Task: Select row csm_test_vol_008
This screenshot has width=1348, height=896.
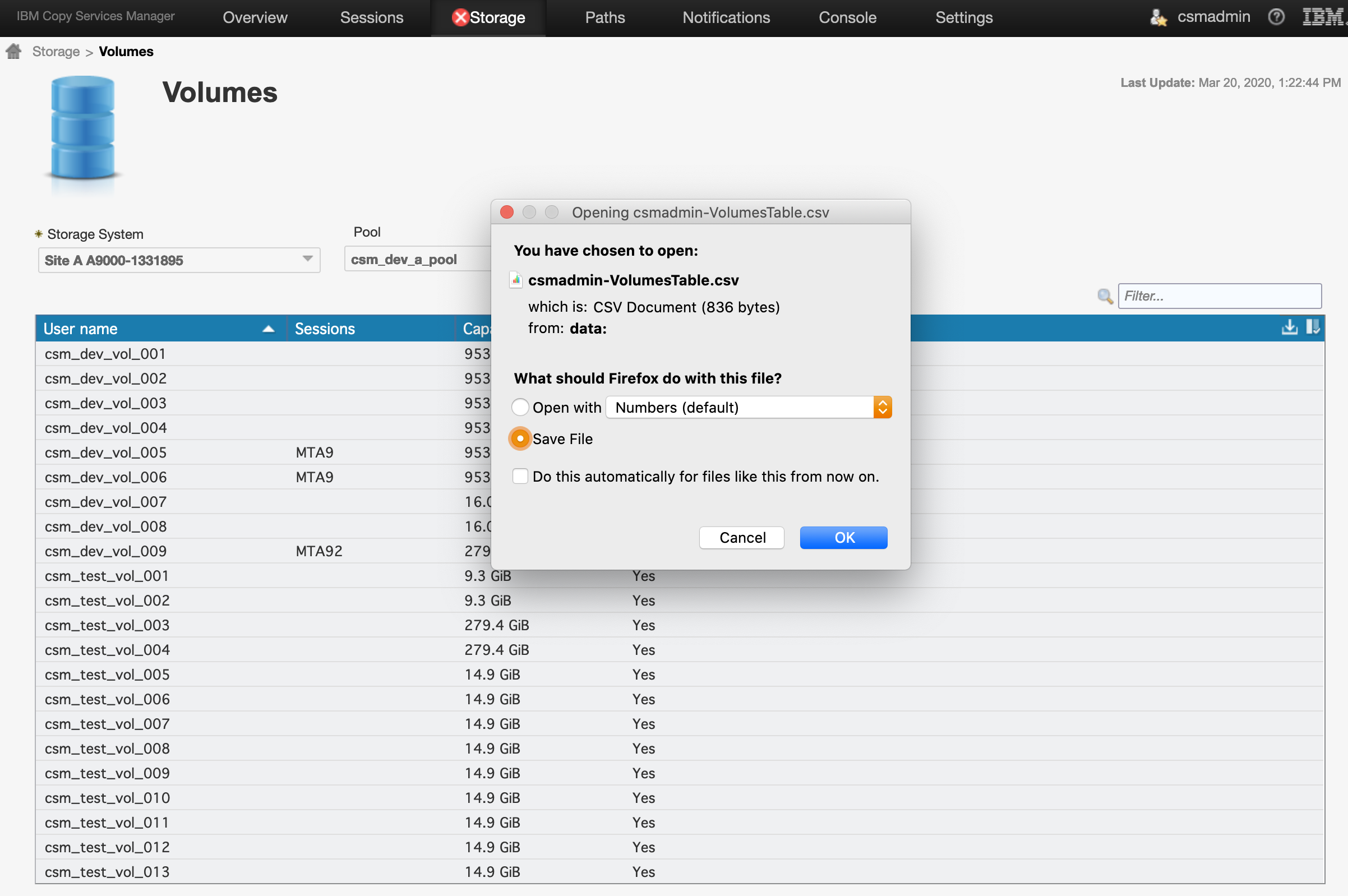Action: click(680, 748)
